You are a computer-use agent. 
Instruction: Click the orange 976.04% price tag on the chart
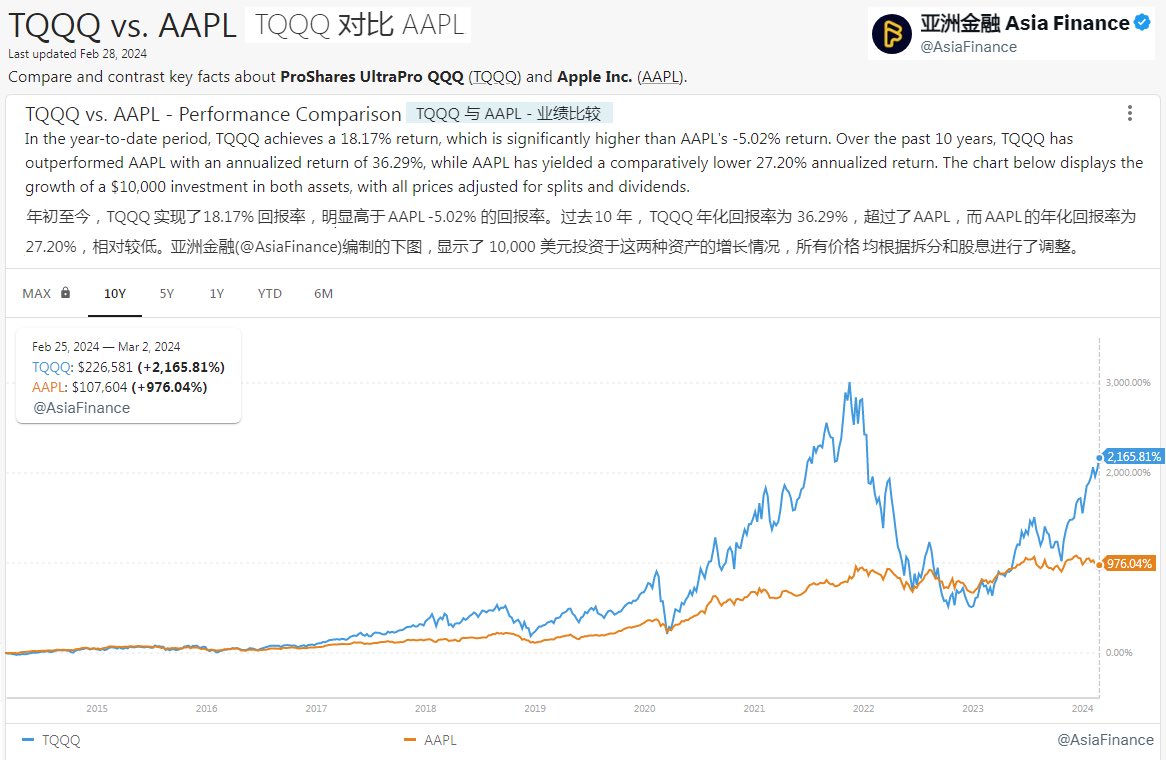1132,563
